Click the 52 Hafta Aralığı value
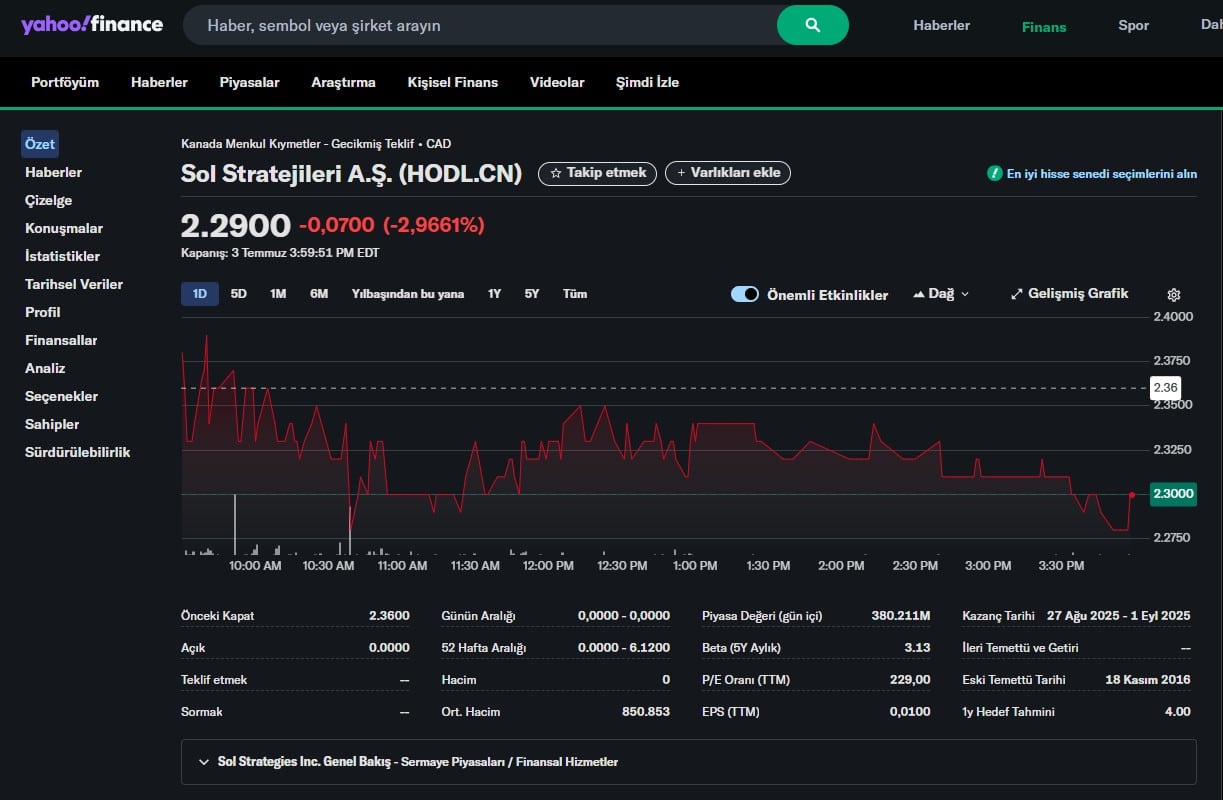Image resolution: width=1223 pixels, height=800 pixels. pyautogui.click(x=624, y=648)
